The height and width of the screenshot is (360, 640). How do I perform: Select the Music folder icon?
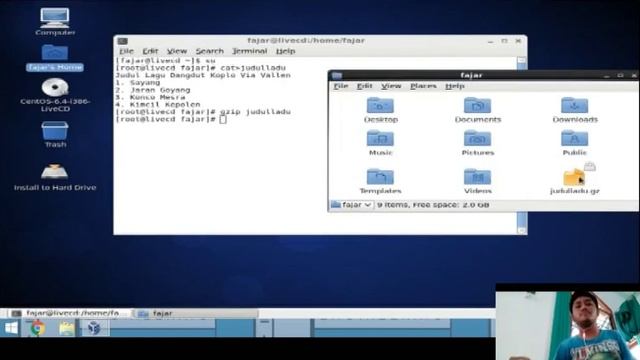coord(380,138)
